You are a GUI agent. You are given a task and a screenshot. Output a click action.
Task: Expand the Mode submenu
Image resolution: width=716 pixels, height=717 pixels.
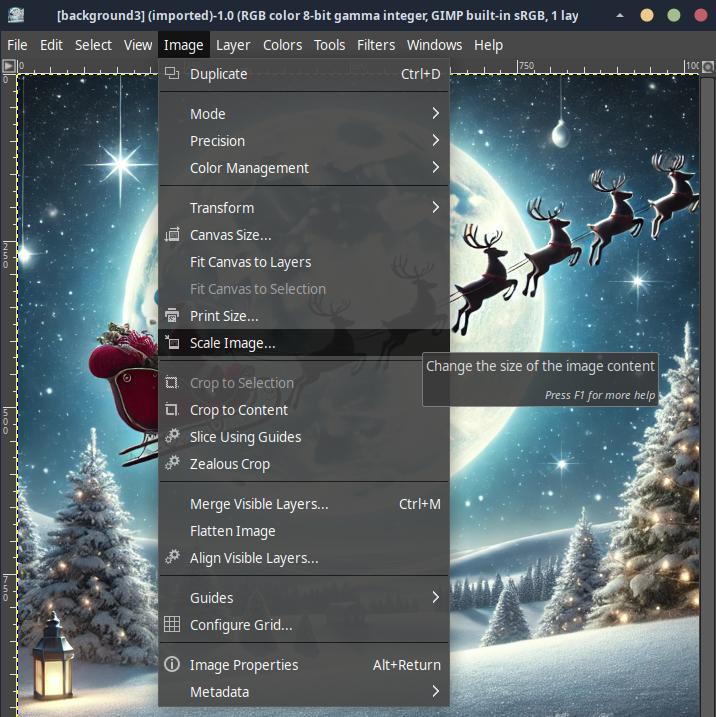tap(304, 113)
